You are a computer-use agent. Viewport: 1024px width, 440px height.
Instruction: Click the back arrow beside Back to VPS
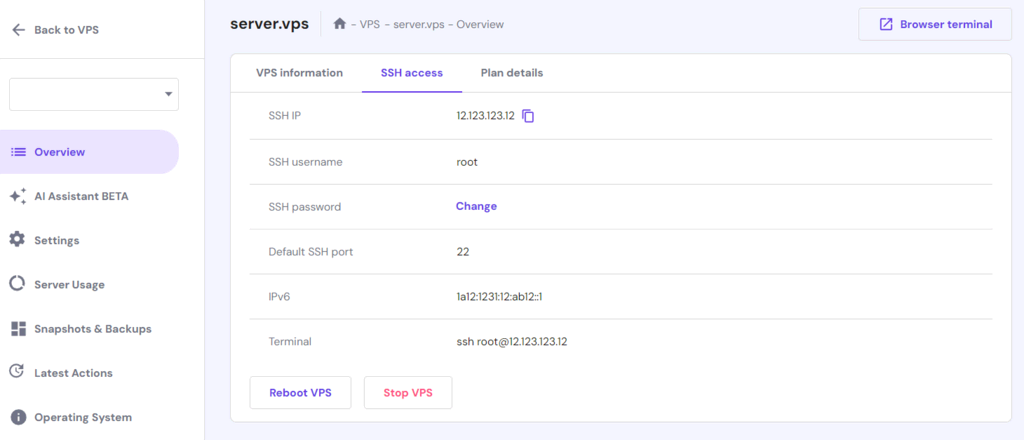18,30
